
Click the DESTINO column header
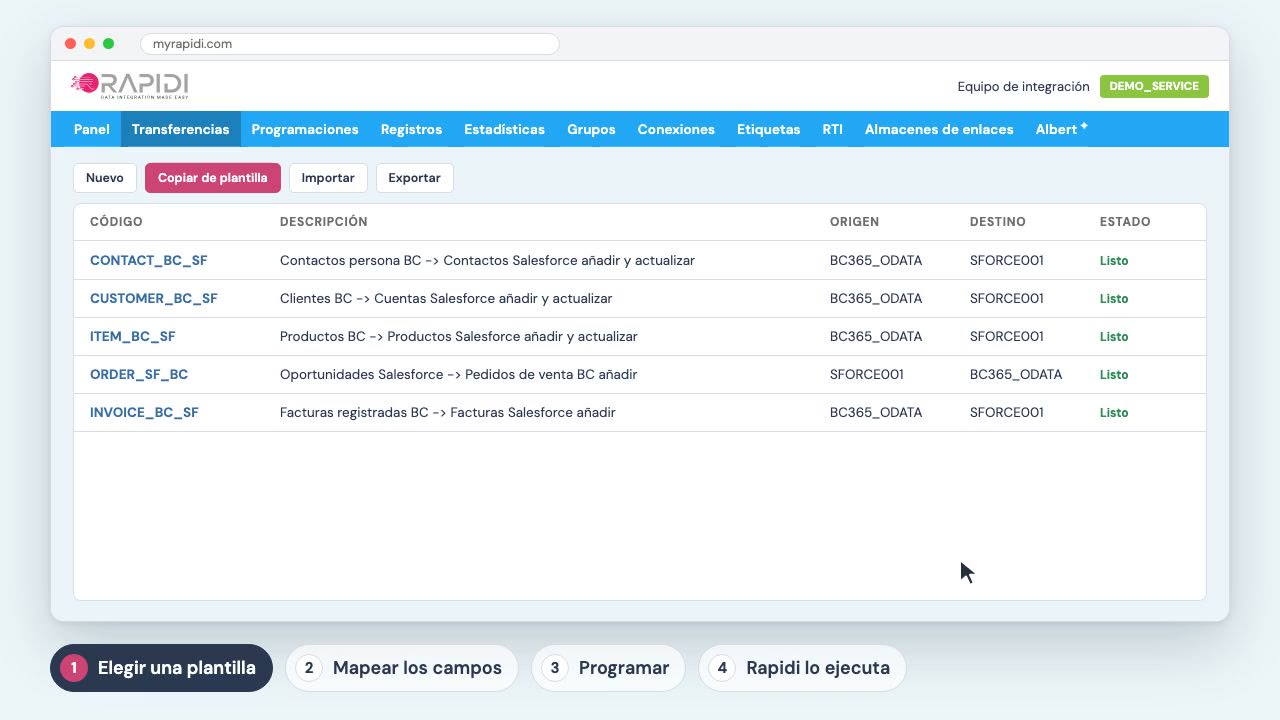tap(998, 222)
